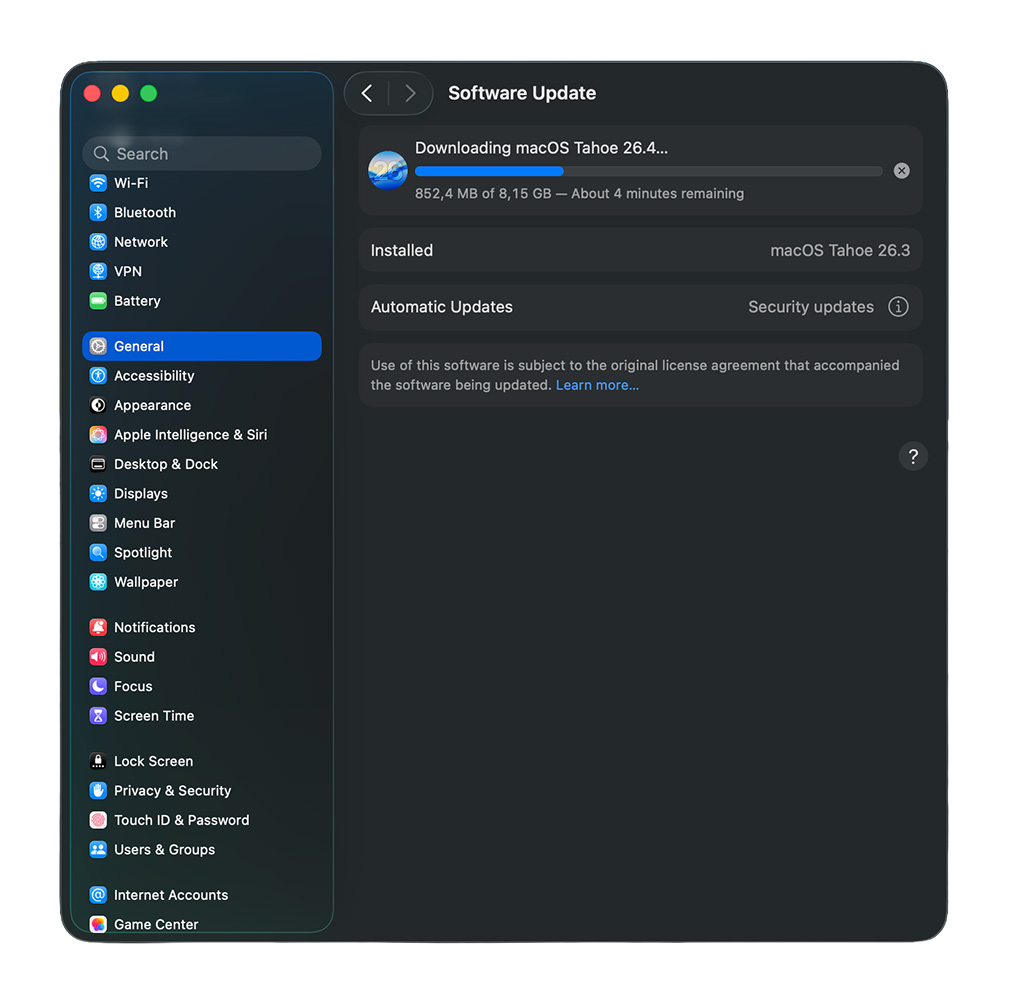Image resolution: width=1024 pixels, height=998 pixels.
Task: Open the Displays label in sidebar
Action: pos(140,493)
